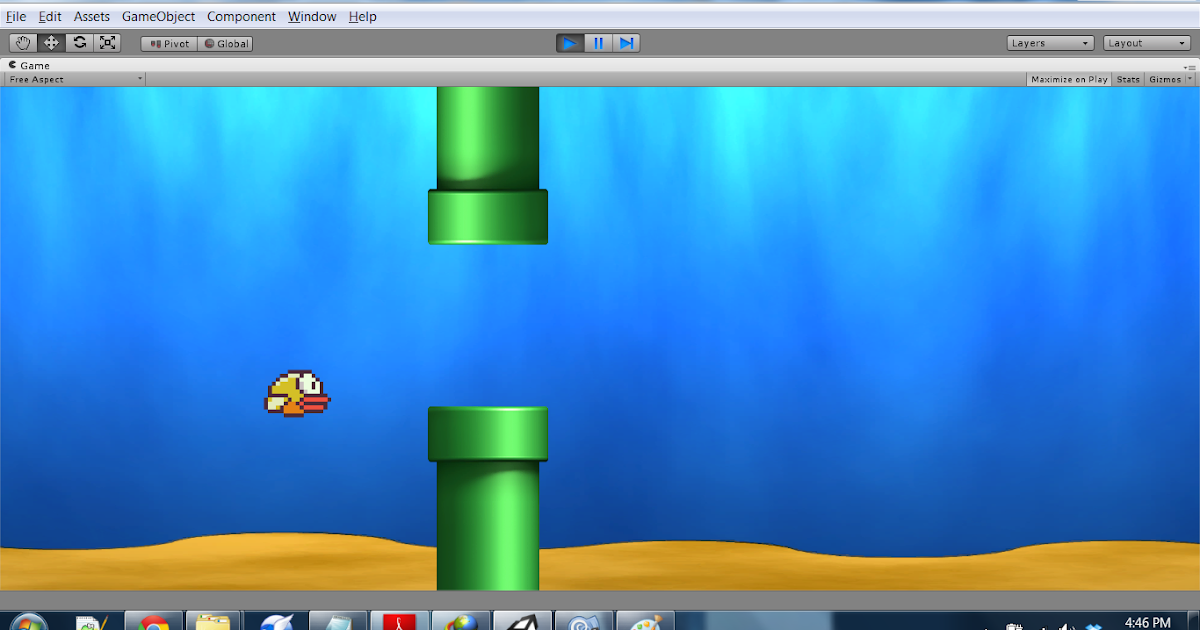Open the Layout dropdown
This screenshot has height=630, width=1200.
[x=1147, y=43]
